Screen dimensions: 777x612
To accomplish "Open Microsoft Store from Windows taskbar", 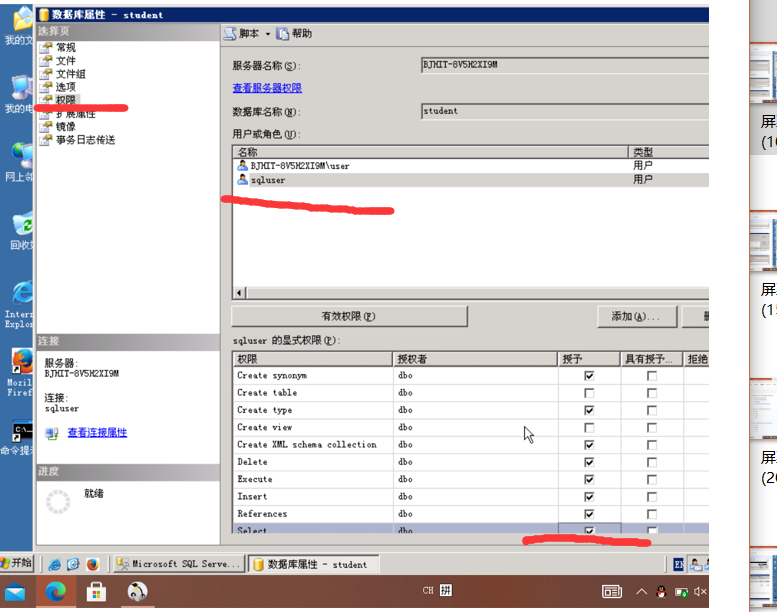I will click(x=96, y=592).
